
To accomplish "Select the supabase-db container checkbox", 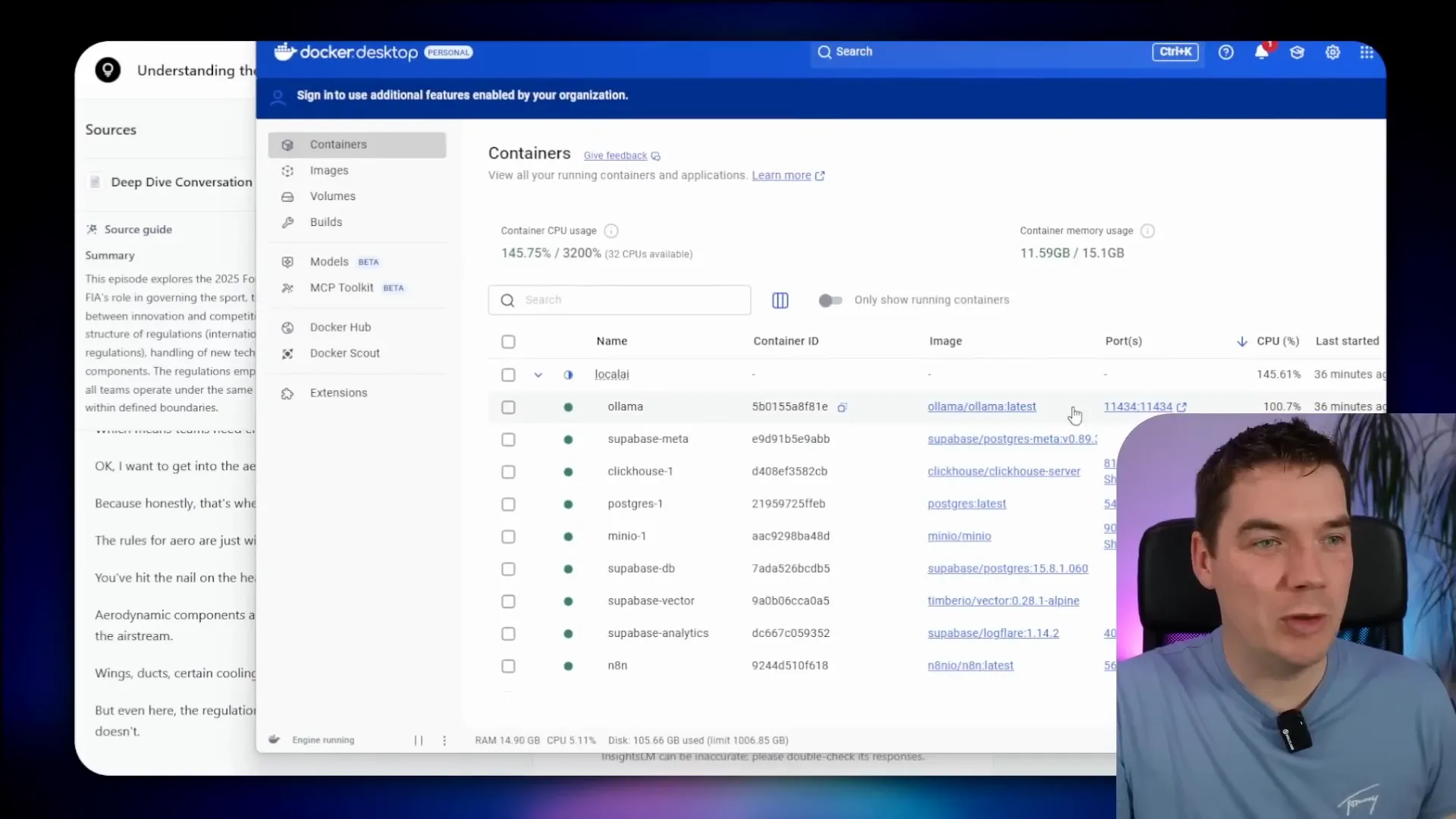I will (x=508, y=569).
